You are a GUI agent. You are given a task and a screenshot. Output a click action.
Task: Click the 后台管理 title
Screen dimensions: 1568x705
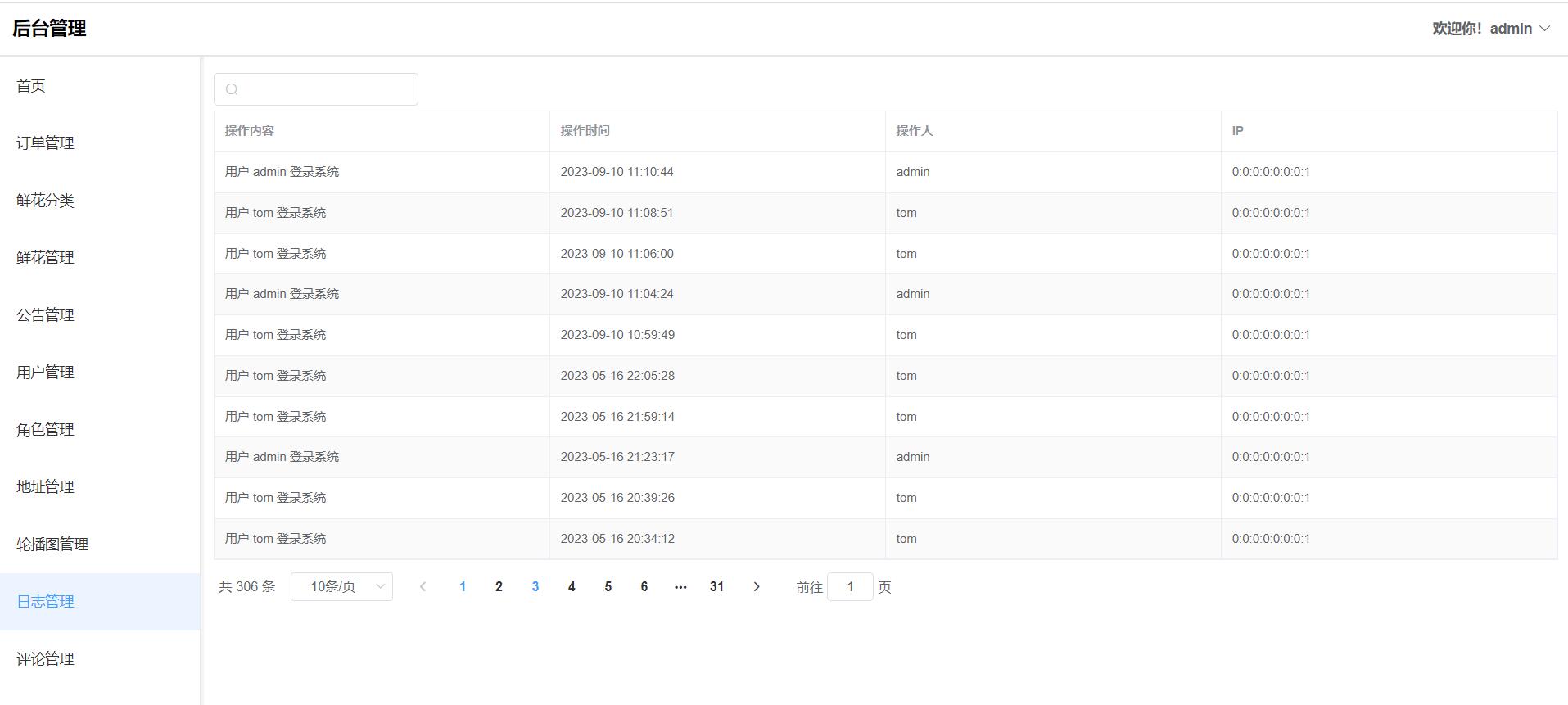(49, 29)
